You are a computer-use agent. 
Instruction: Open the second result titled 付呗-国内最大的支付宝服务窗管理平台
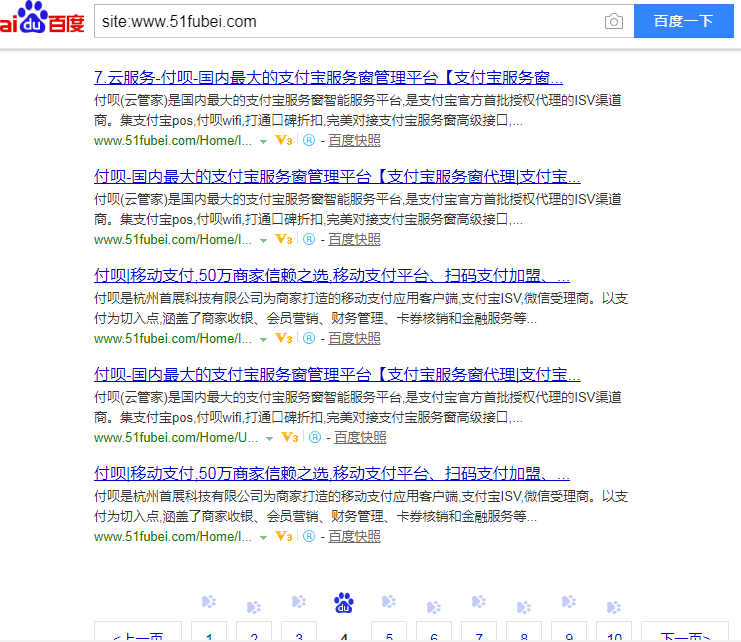tap(337, 177)
